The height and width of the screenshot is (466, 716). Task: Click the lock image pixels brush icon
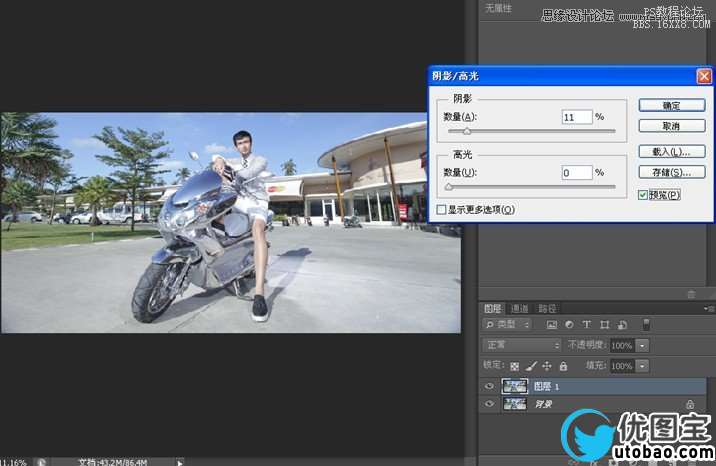(x=531, y=367)
